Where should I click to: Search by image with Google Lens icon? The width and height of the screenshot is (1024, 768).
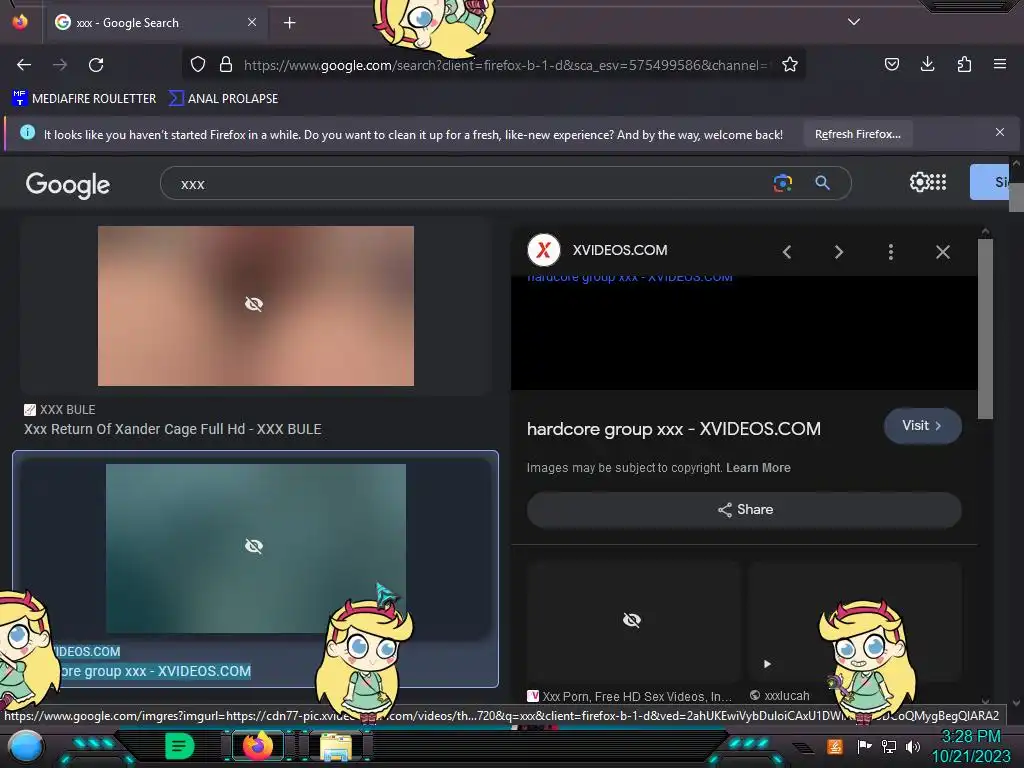[782, 183]
